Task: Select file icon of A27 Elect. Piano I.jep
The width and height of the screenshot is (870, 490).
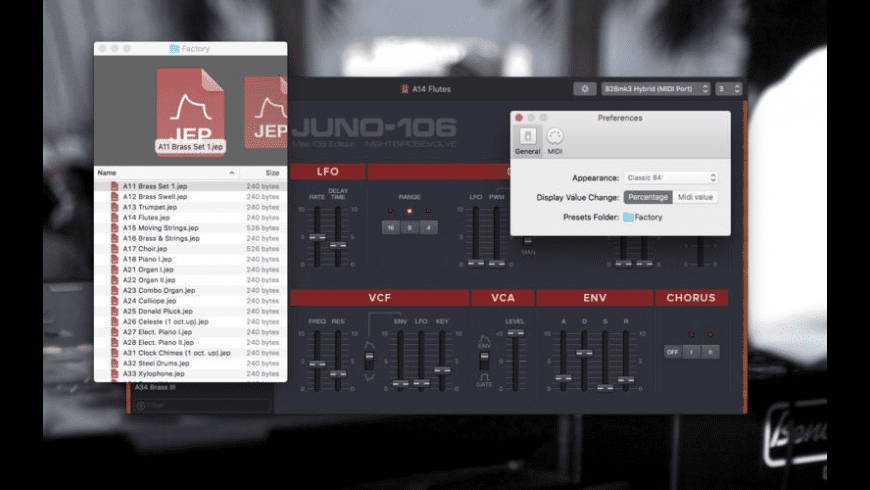Action: click(x=115, y=332)
